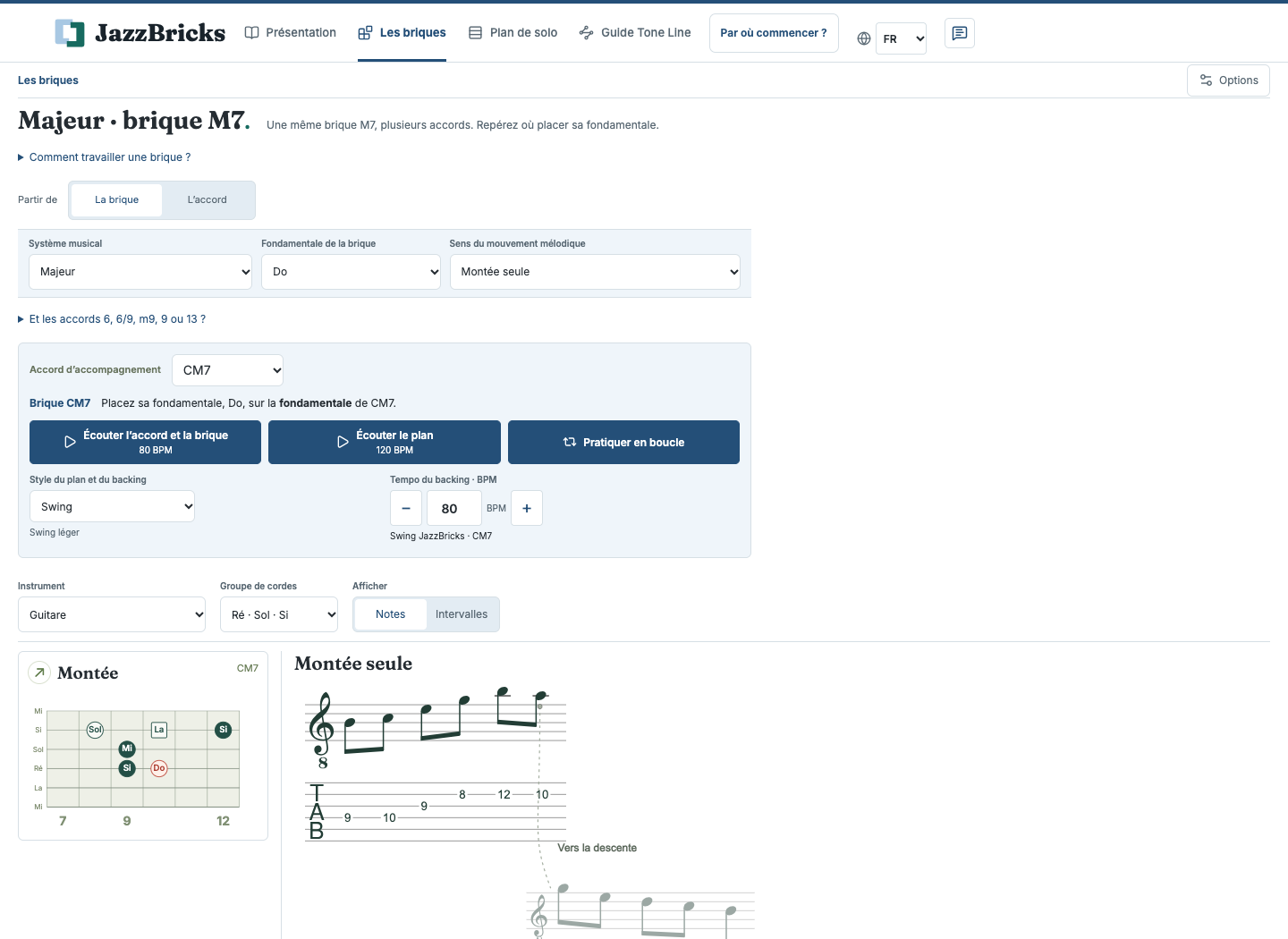The width and height of the screenshot is (1288, 939).
Task: Show Notes on the fretboard
Action: (391, 614)
